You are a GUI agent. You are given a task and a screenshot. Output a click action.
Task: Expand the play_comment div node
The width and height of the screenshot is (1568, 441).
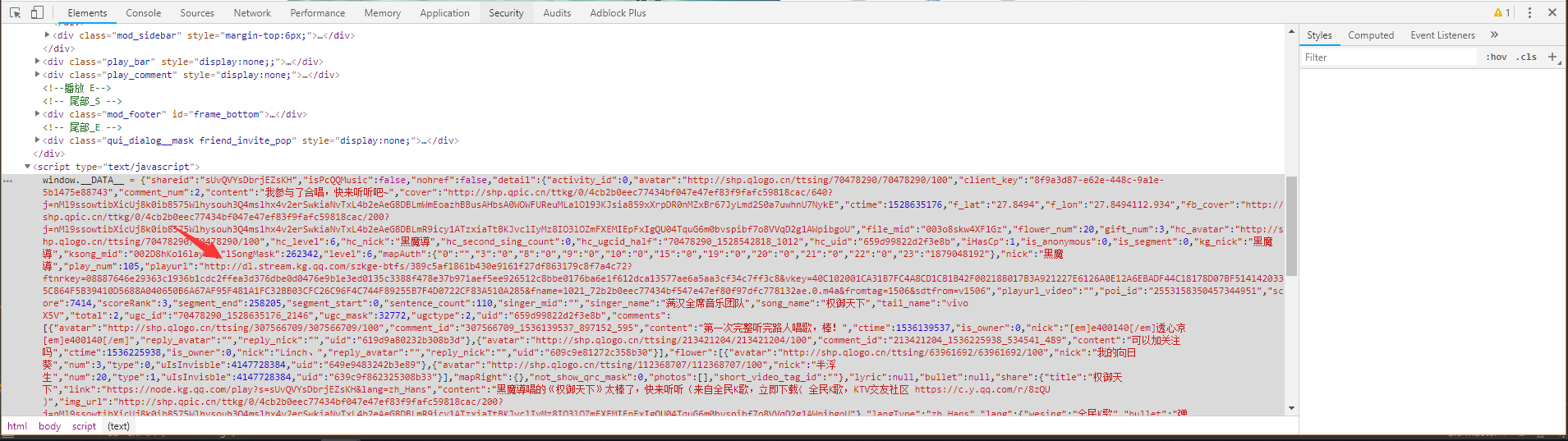tap(38, 75)
